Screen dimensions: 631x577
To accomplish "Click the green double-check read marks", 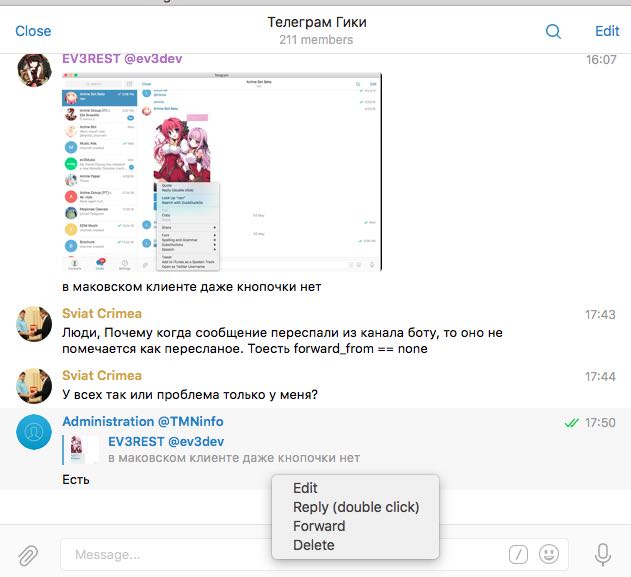I will [571, 423].
